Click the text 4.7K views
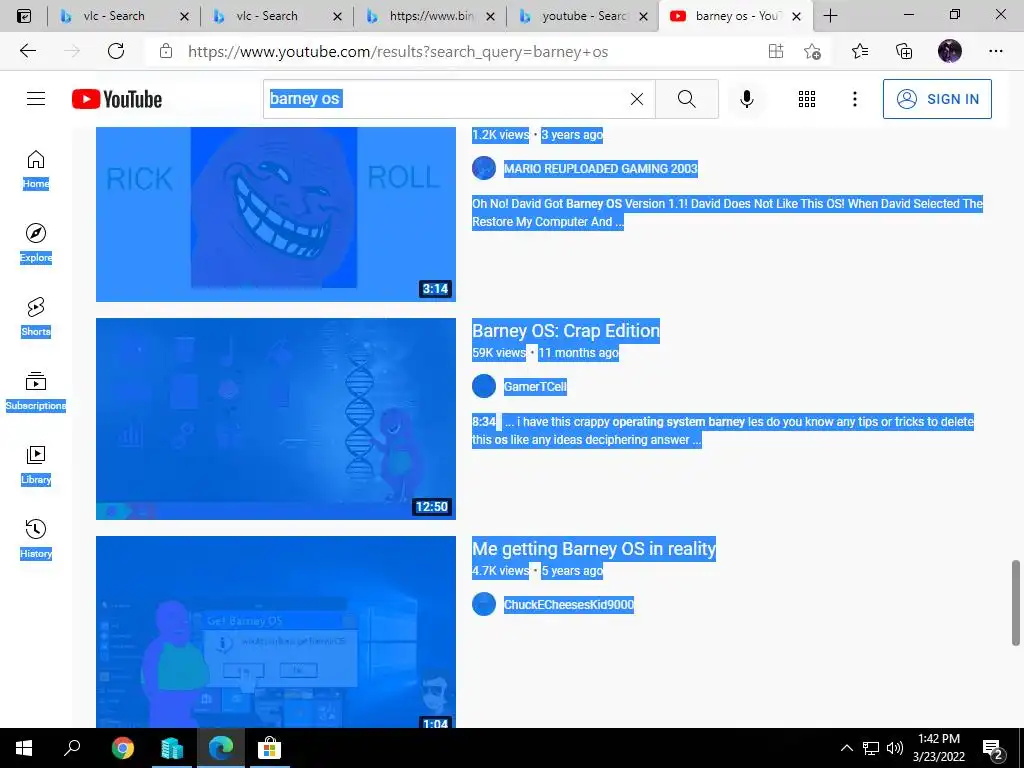 pyautogui.click(x=501, y=571)
